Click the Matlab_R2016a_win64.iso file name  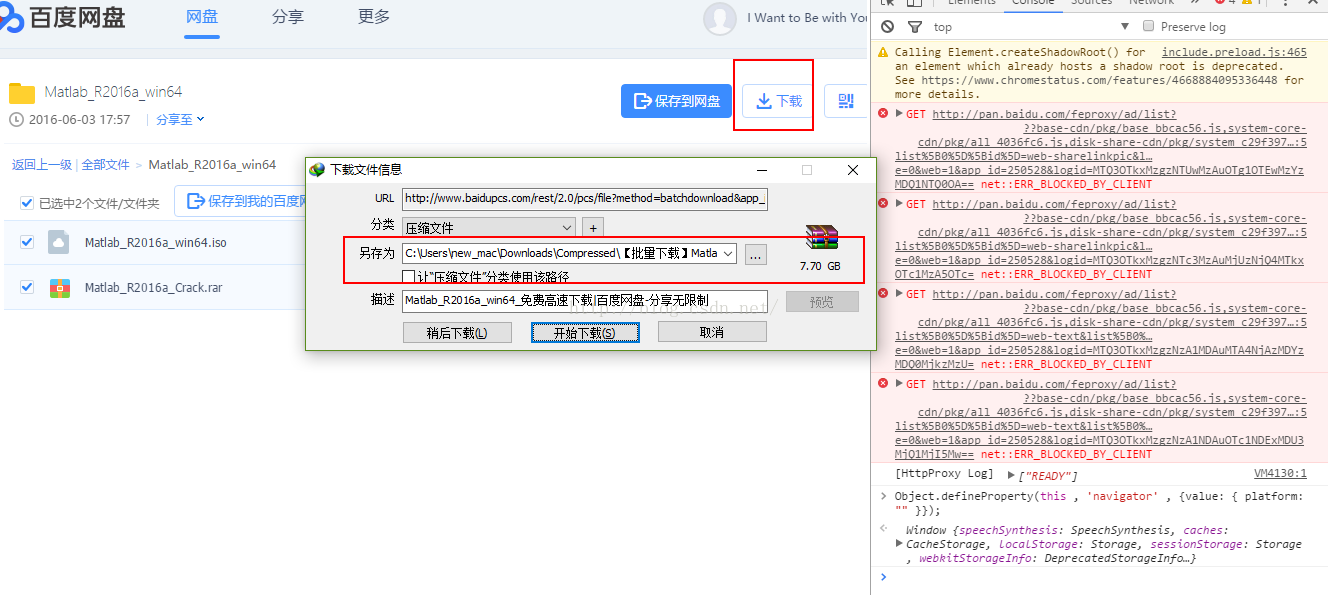click(x=155, y=242)
